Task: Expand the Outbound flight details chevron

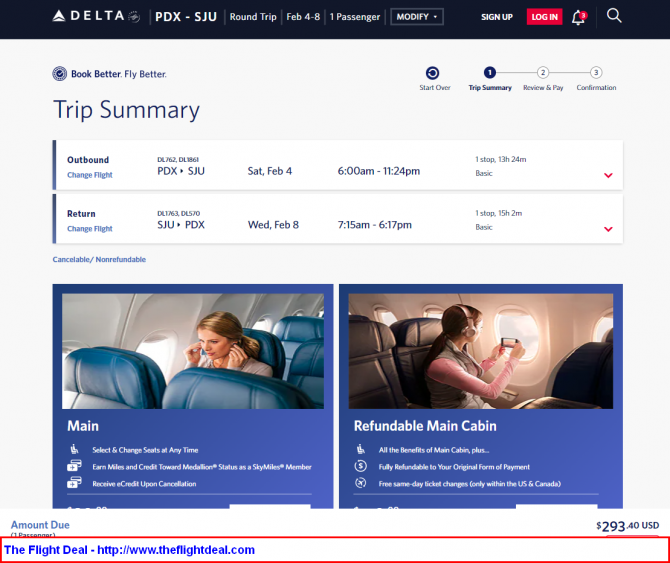Action: pos(608,175)
